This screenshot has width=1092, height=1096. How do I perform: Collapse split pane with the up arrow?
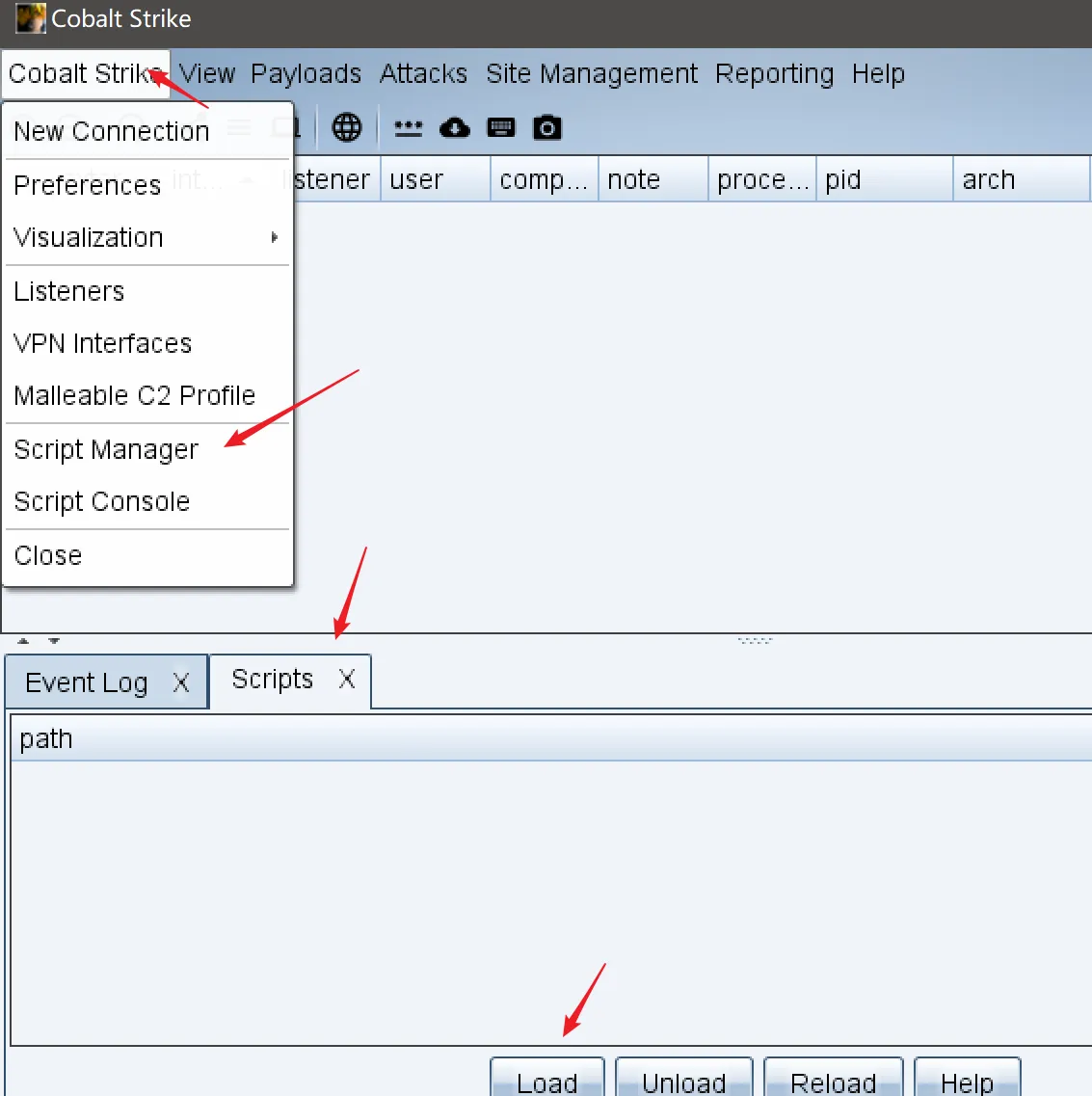pyautogui.click(x=24, y=640)
